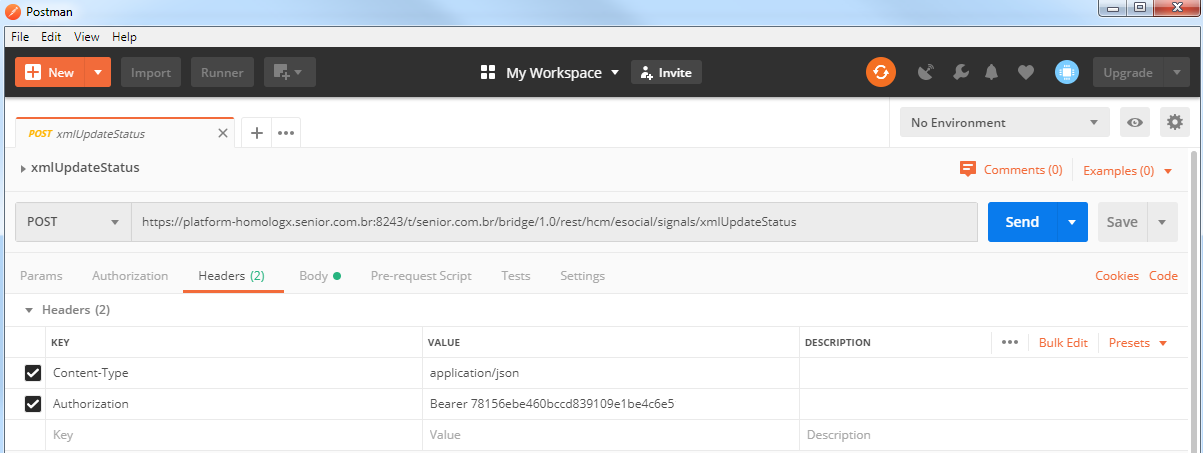Open the notifications bell icon
This screenshot has height=453, width=1203.
[992, 72]
